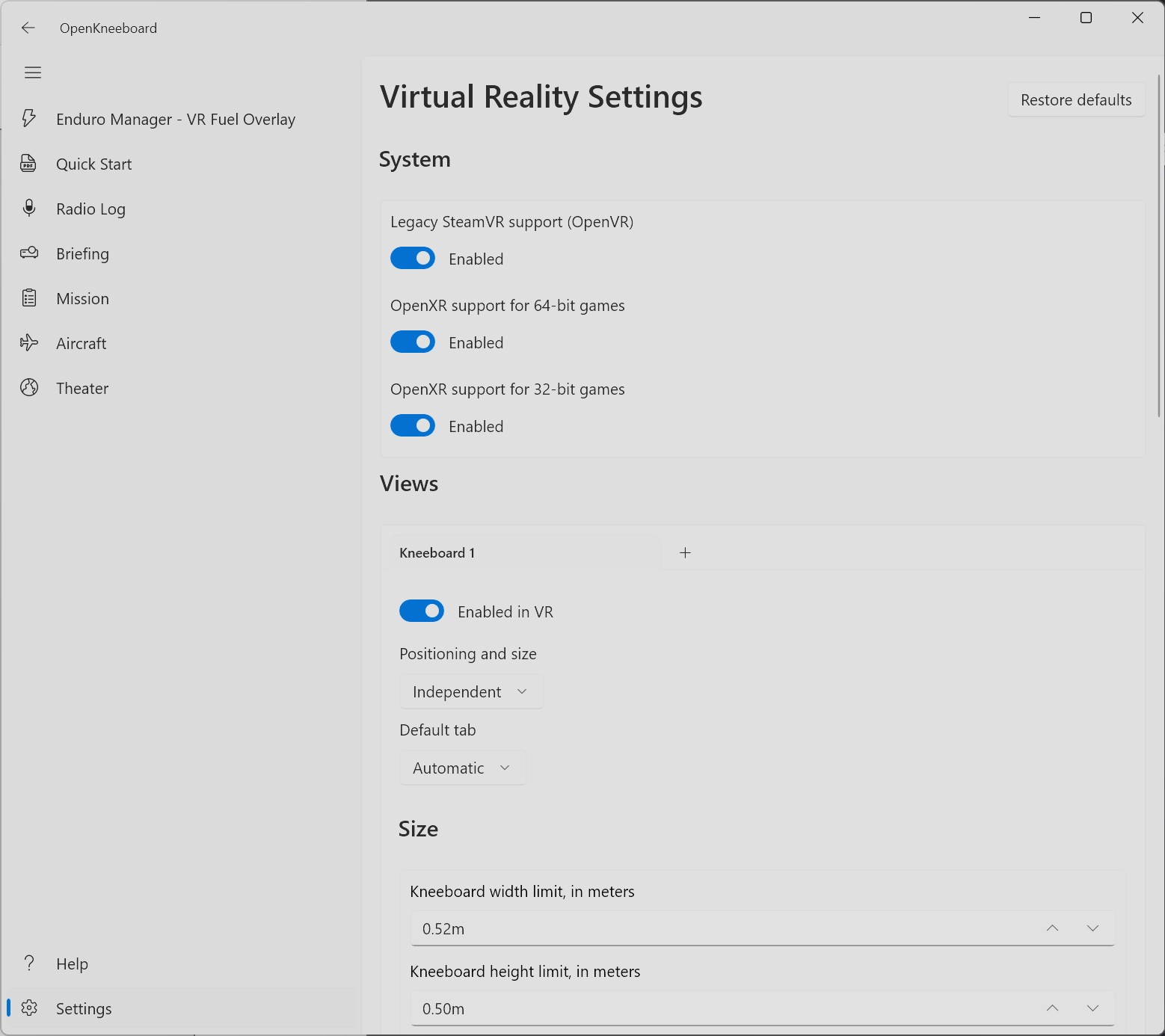The image size is (1165, 1036).
Task: Open the Quick Start tab
Action: point(94,164)
